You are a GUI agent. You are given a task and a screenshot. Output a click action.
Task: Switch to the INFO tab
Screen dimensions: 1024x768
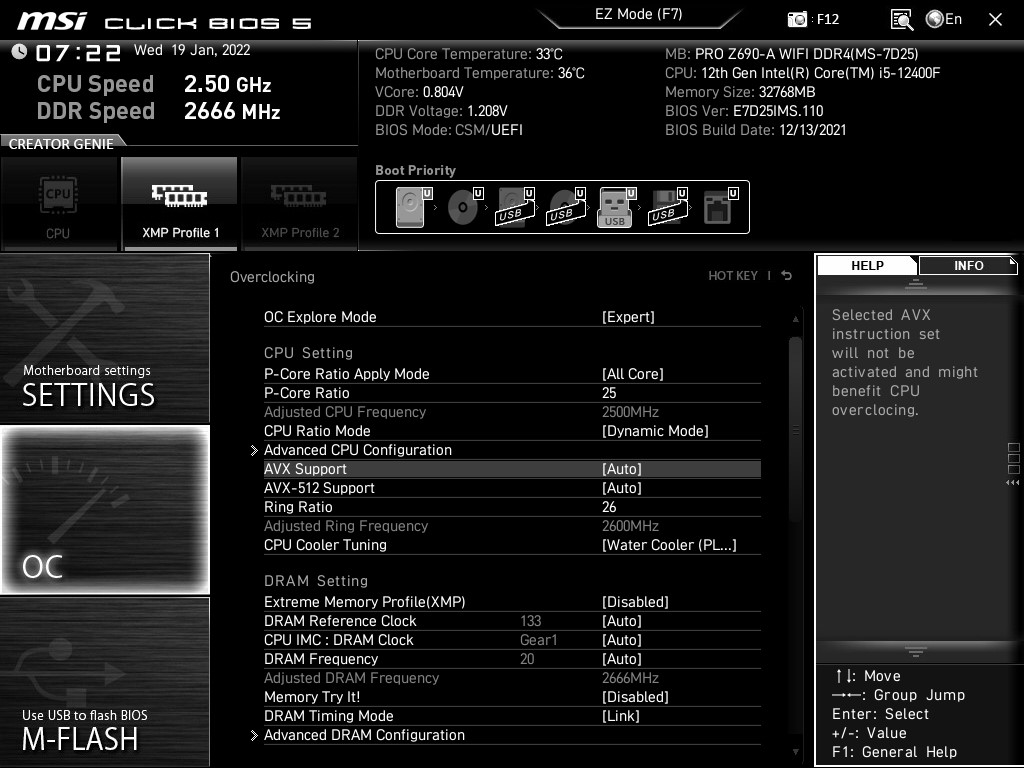click(x=968, y=265)
